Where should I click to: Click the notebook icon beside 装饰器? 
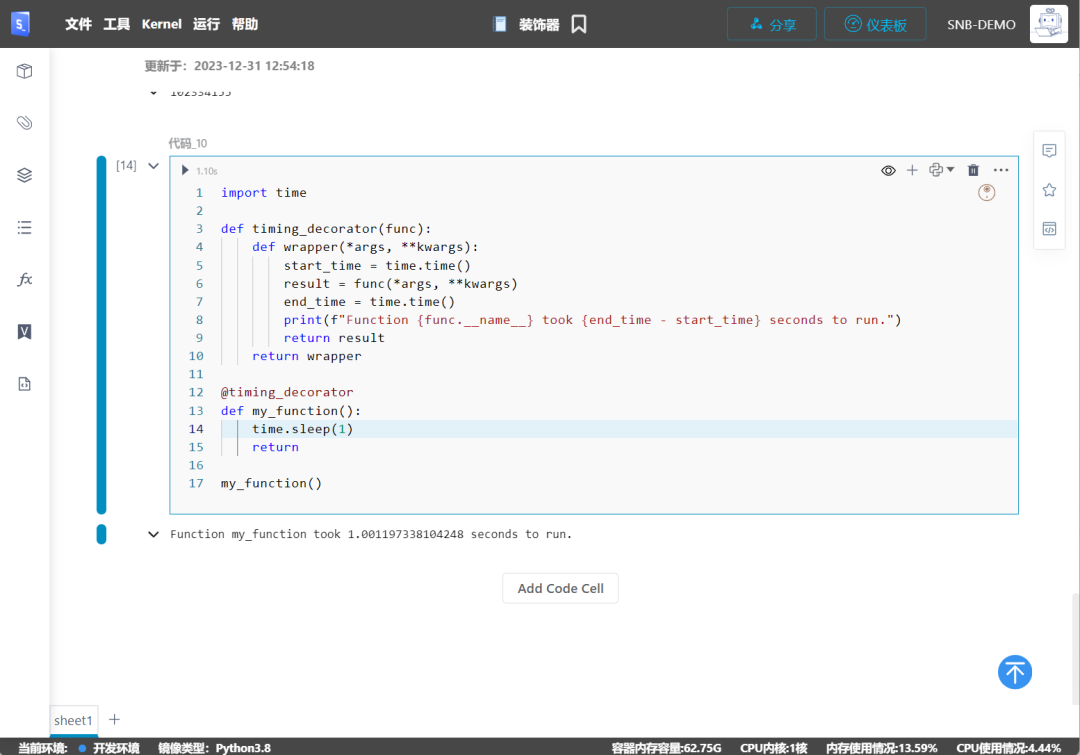500,24
